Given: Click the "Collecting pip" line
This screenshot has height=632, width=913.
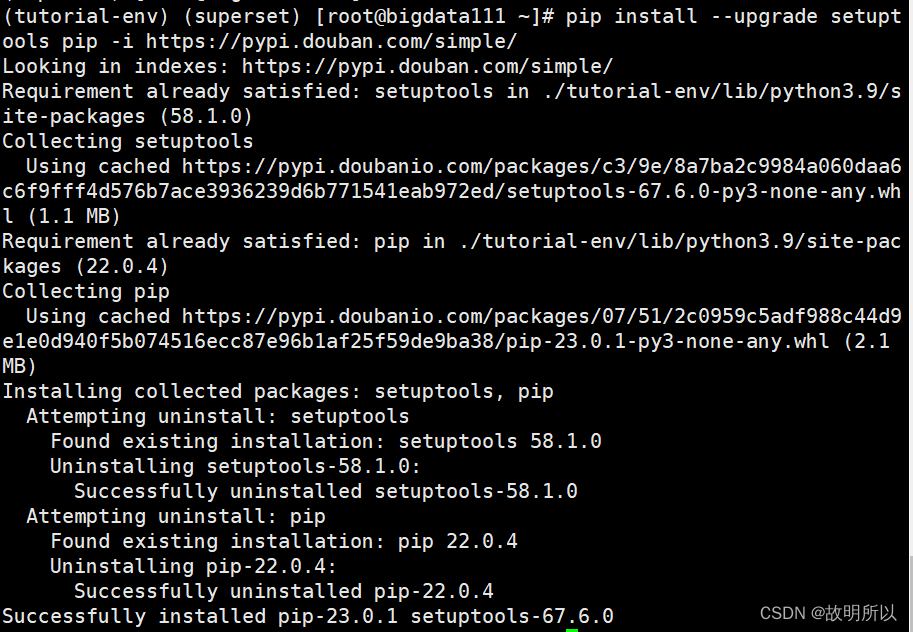Looking at the screenshot, I should click(86, 291).
